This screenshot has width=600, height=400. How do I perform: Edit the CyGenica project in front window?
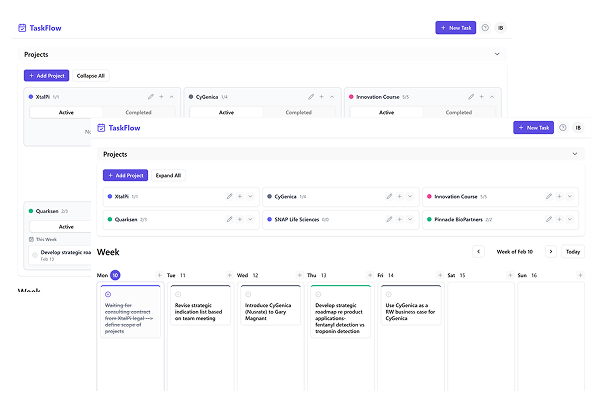click(x=389, y=196)
